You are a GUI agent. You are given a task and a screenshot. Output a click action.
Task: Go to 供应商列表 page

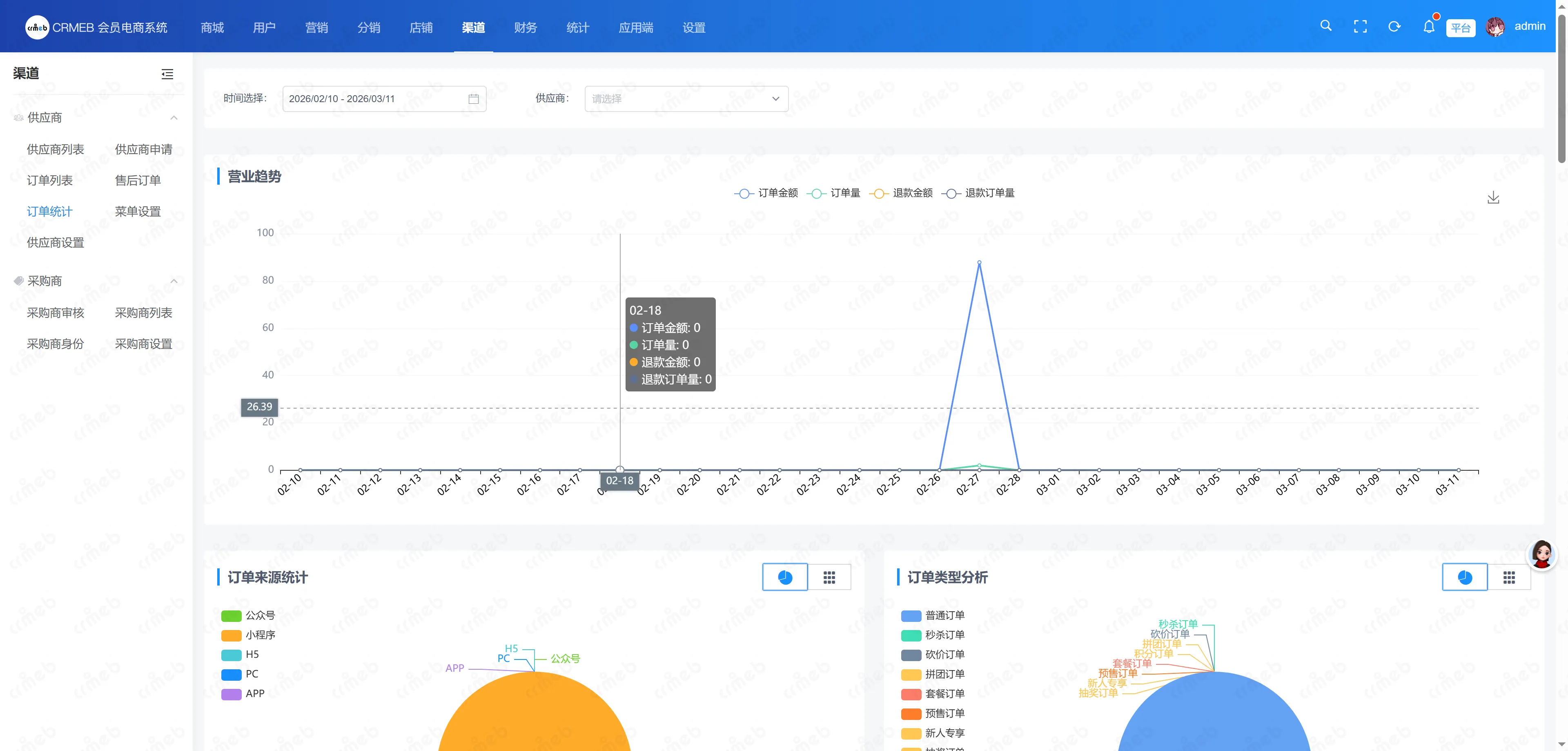tap(56, 149)
